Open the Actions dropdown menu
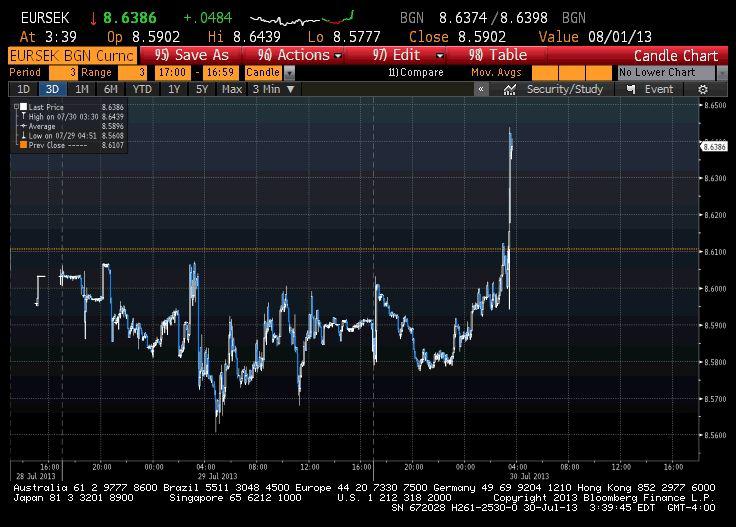The width and height of the screenshot is (736, 527). coord(299,55)
